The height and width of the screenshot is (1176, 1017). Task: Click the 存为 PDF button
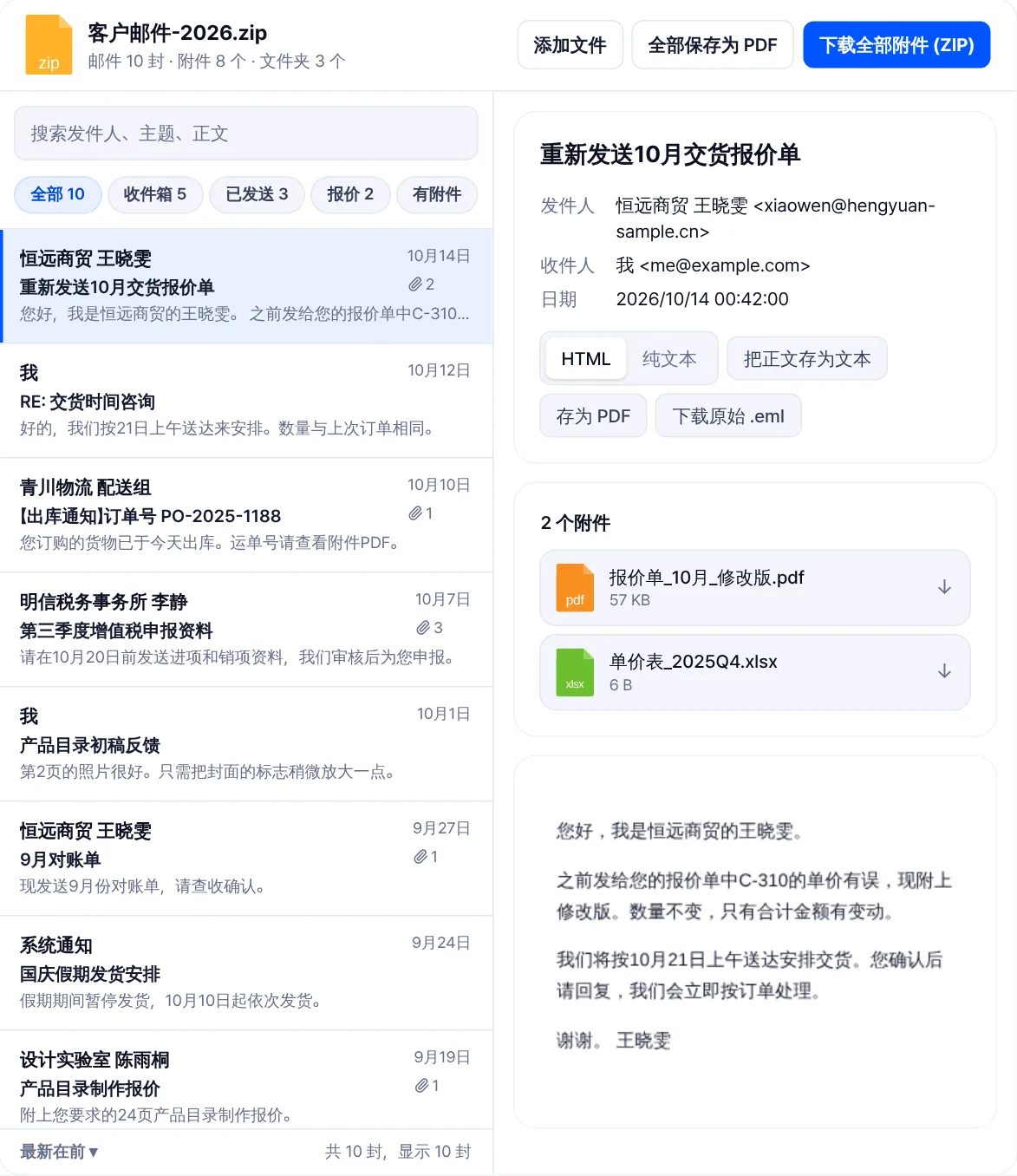pos(594,416)
